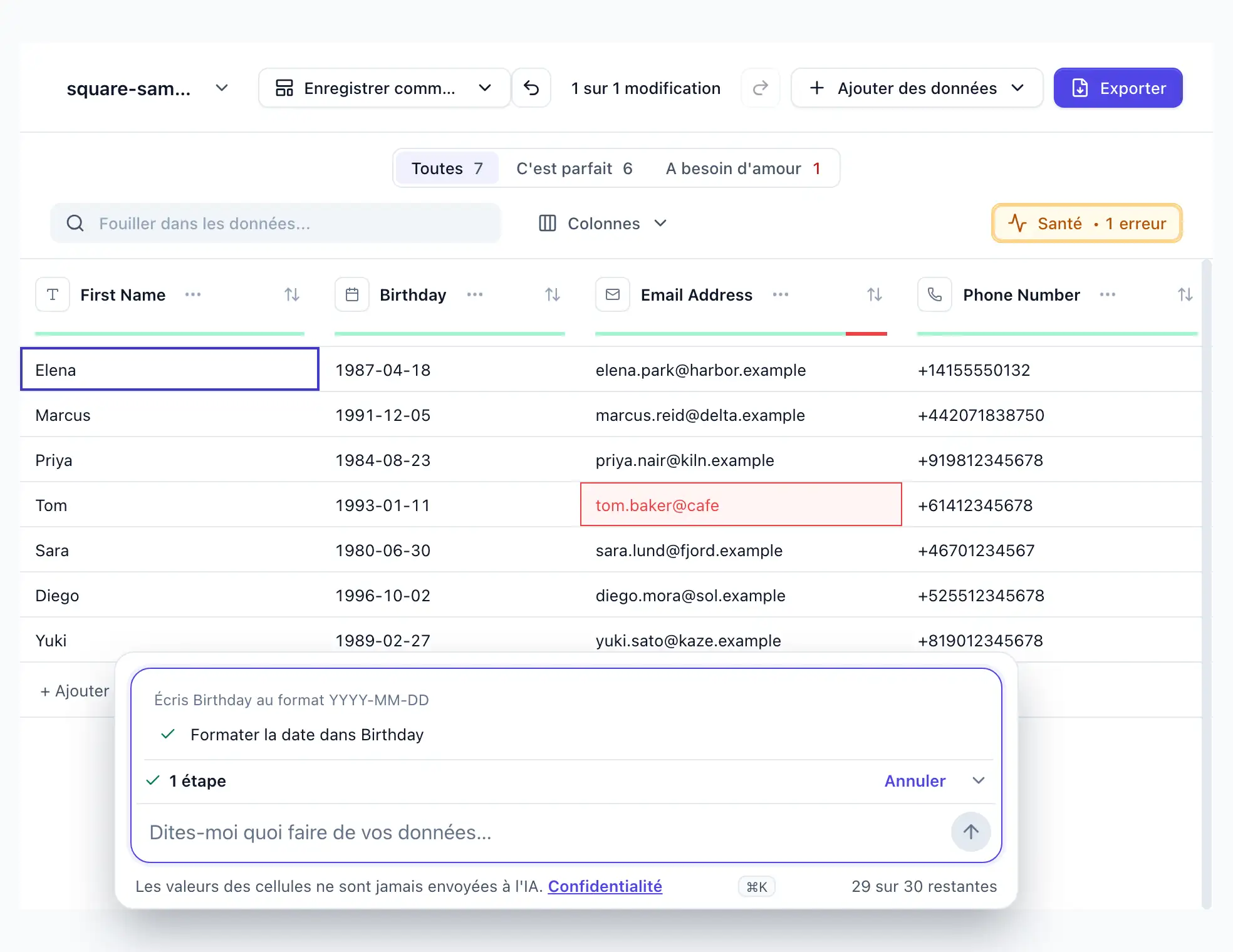This screenshot has height=952, width=1233.
Task: Switch to the A besoin d'amour tab
Action: 743,168
